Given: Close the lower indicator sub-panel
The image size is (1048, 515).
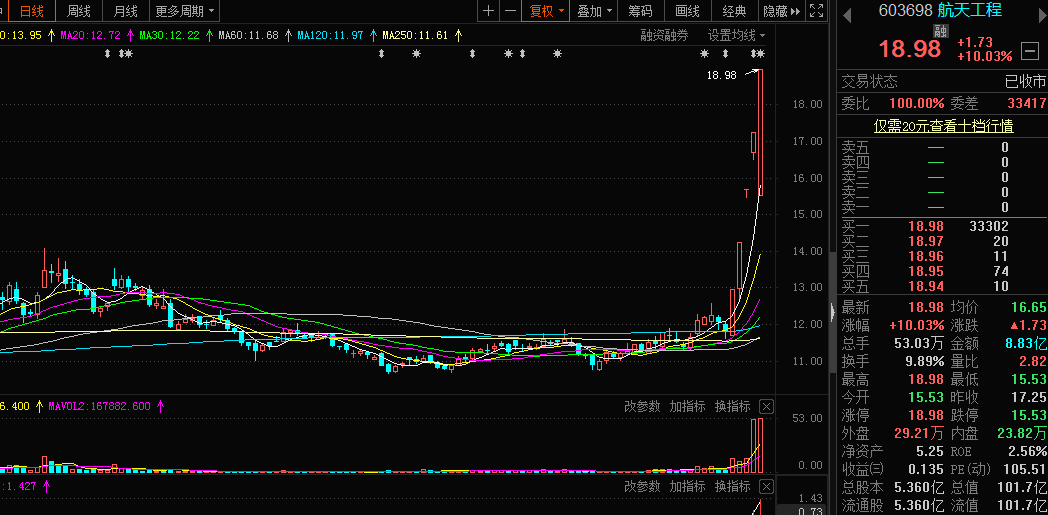Looking at the screenshot, I should click(766, 486).
